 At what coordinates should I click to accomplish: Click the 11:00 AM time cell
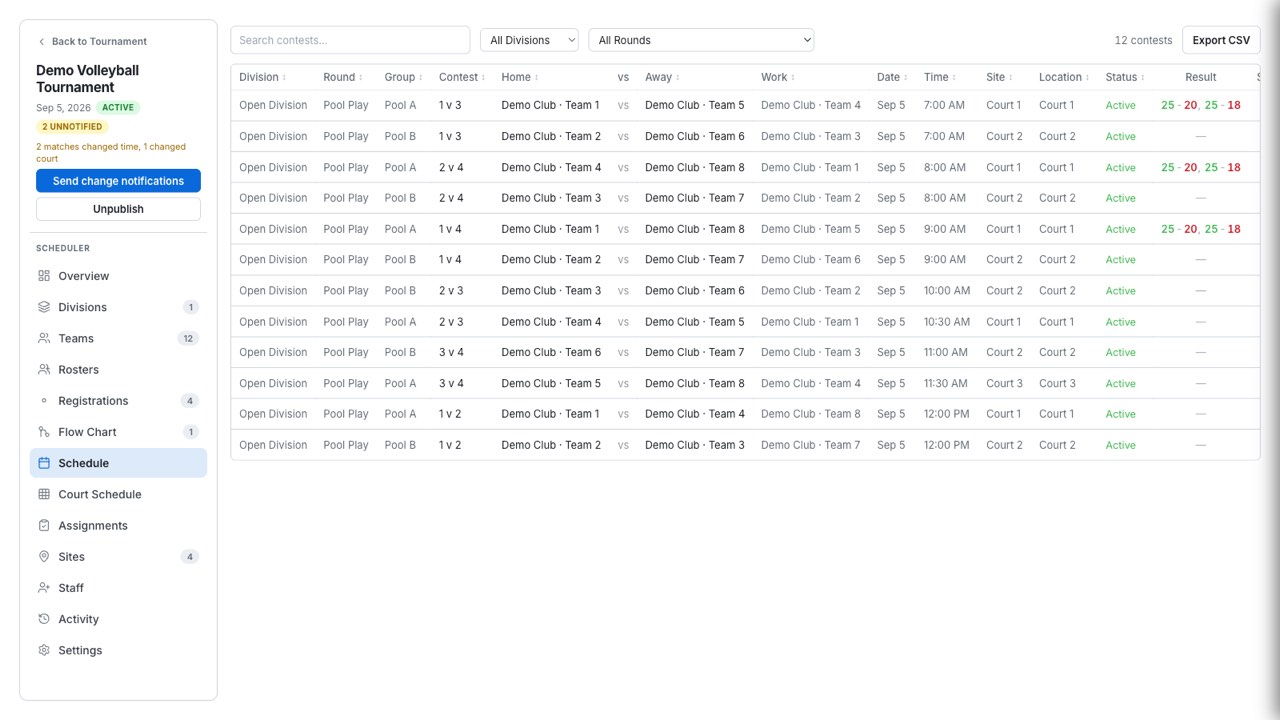[x=946, y=352]
